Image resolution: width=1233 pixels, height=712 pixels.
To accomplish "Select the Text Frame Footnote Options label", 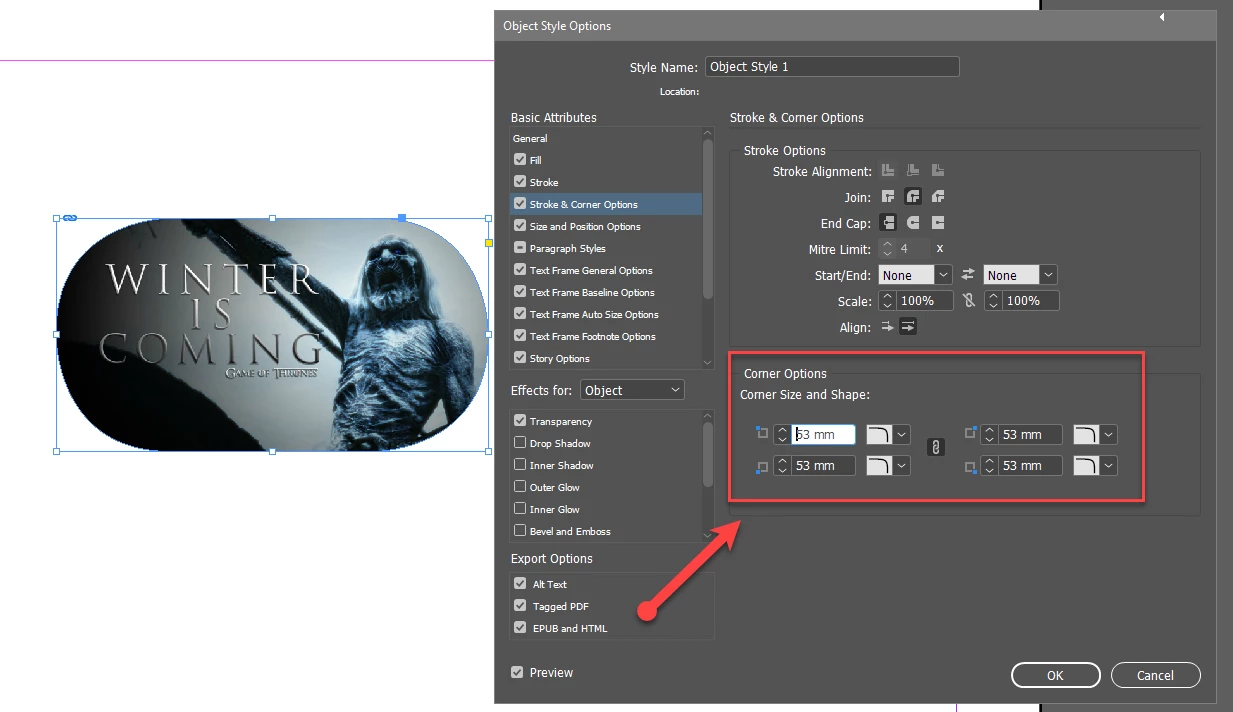I will click(x=593, y=336).
